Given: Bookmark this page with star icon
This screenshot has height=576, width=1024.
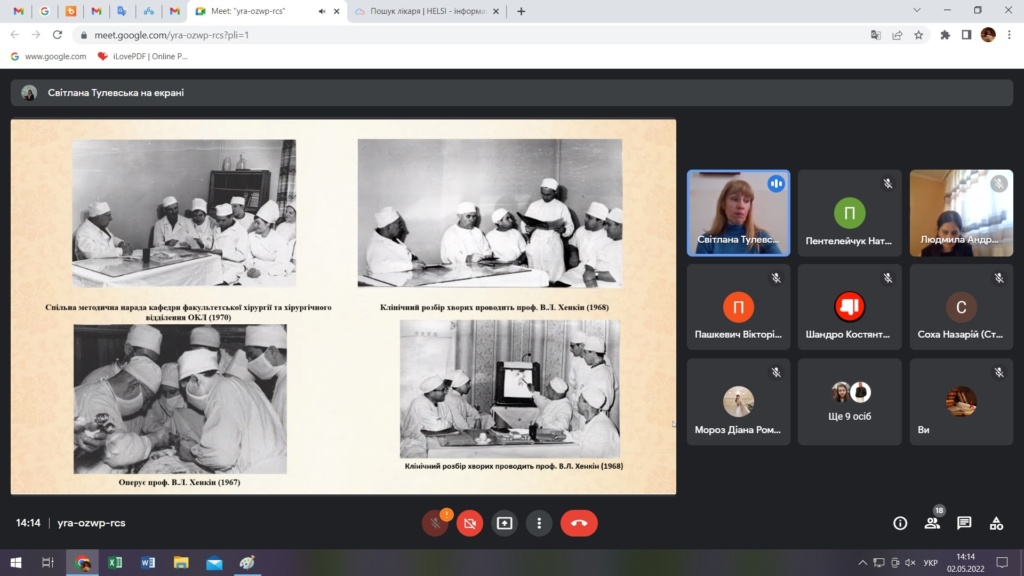Looking at the screenshot, I should coord(919,34).
